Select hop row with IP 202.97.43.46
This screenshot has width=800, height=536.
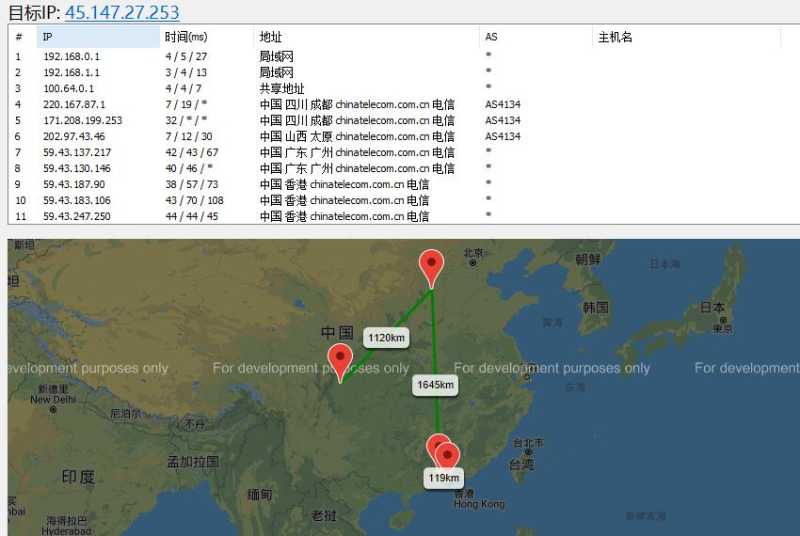pyautogui.click(x=403, y=136)
